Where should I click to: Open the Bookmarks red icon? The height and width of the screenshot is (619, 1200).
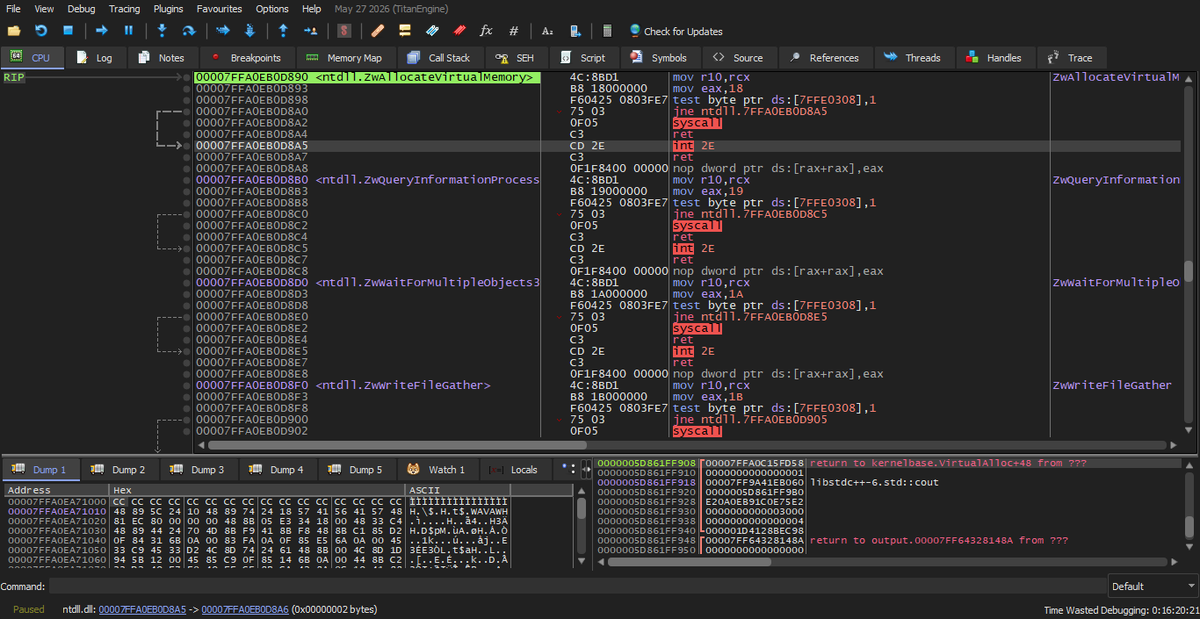(459, 31)
